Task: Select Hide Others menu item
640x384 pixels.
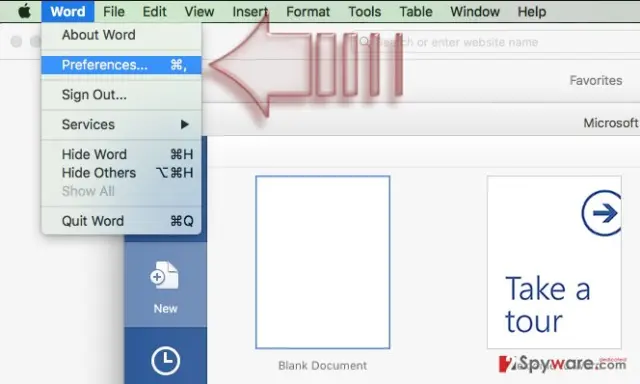Action: click(121, 173)
